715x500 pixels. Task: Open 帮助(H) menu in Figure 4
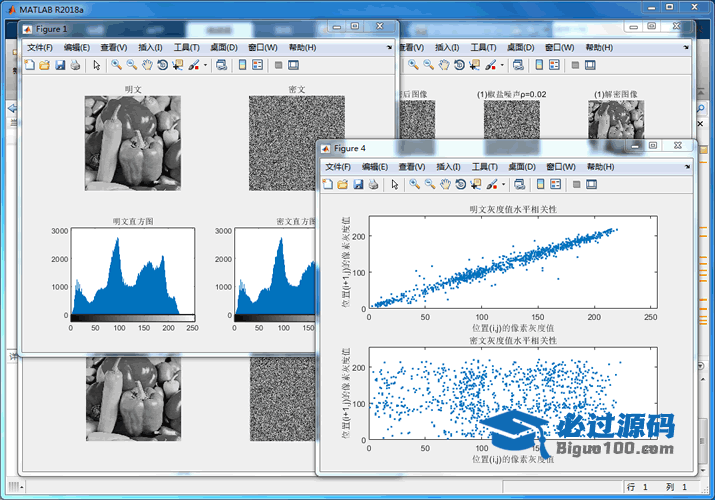click(x=600, y=167)
